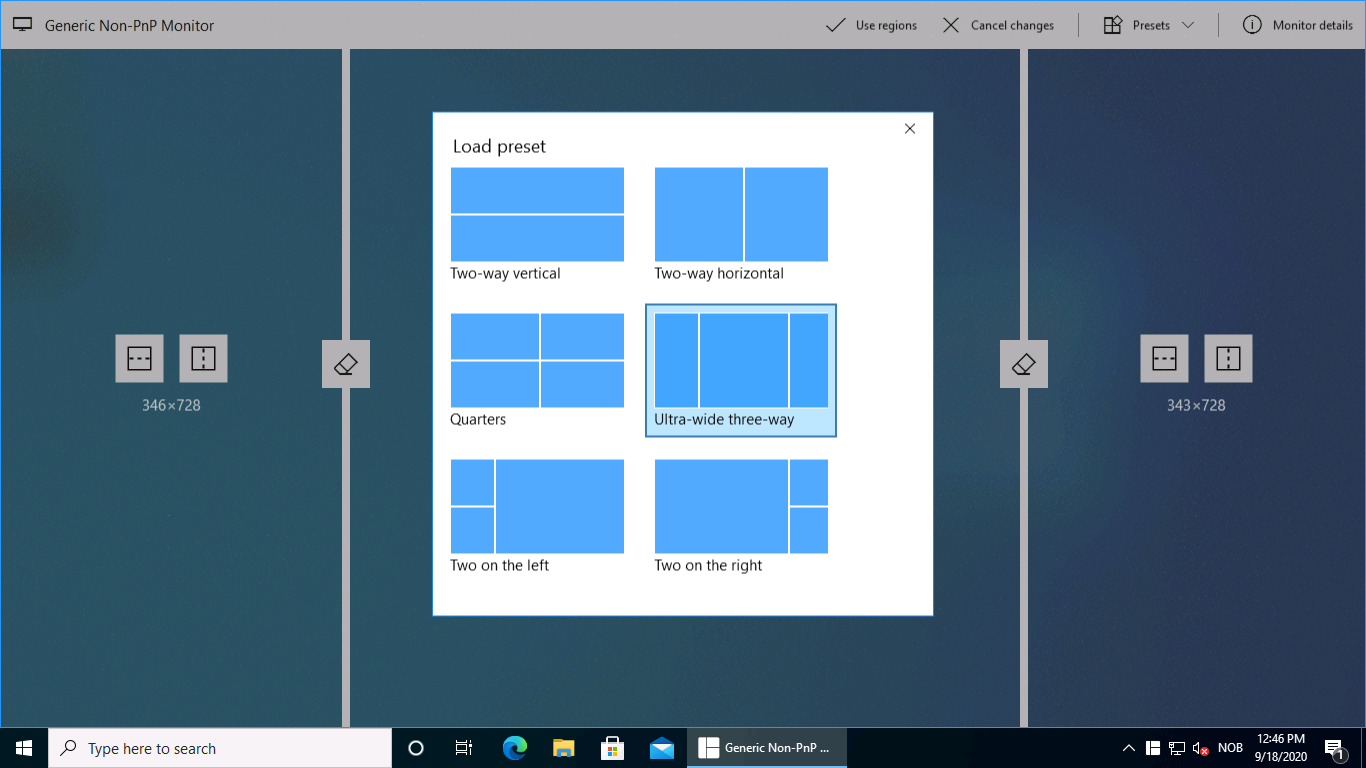Pick the Two on the left preset
1366x768 pixels.
point(537,506)
